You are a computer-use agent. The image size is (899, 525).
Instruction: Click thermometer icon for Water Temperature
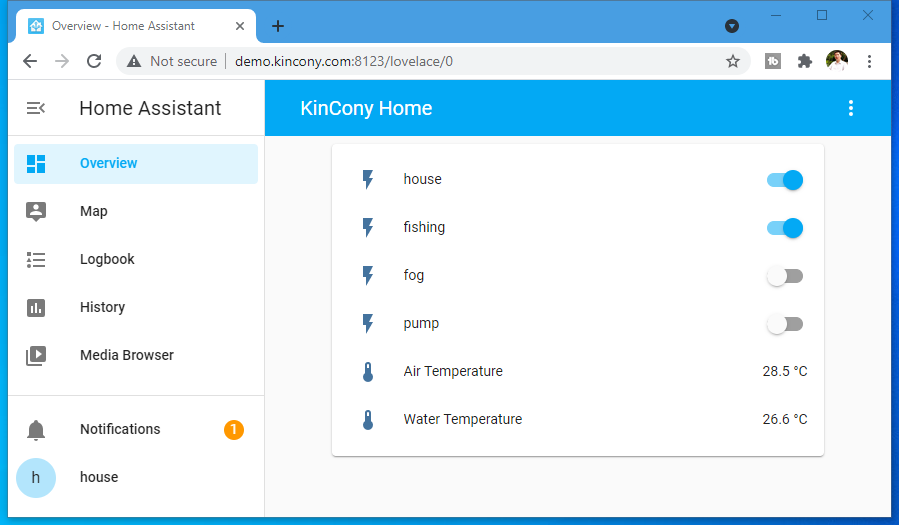(x=368, y=420)
